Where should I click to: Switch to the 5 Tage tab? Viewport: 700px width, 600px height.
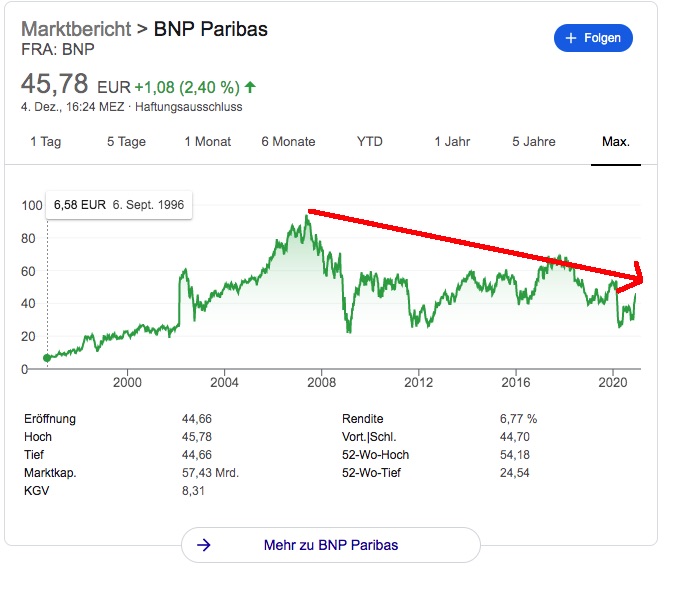click(126, 142)
